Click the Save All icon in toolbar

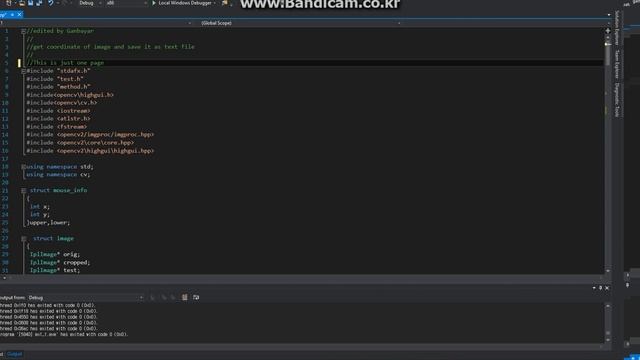tap(39, 3)
